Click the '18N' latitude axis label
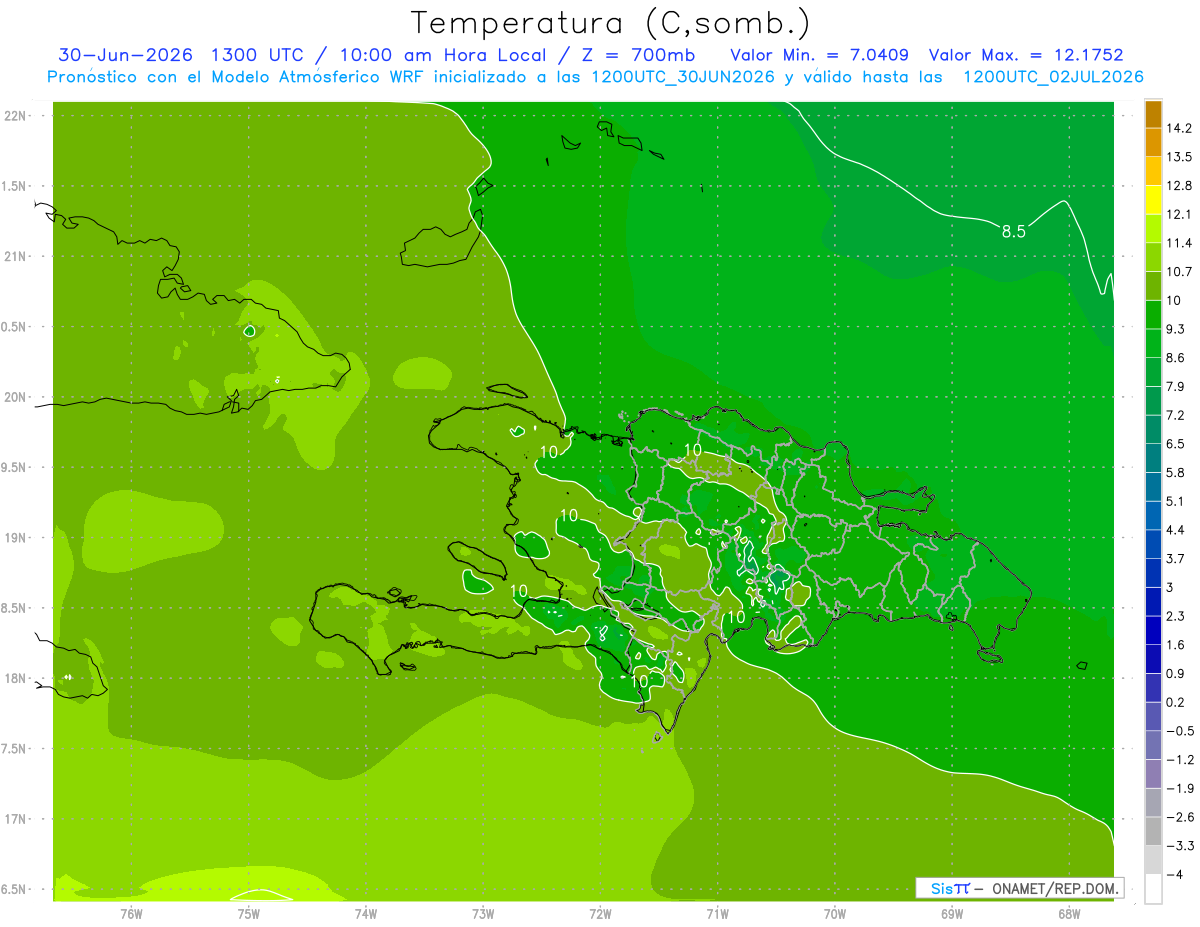 pyautogui.click(x=17, y=679)
